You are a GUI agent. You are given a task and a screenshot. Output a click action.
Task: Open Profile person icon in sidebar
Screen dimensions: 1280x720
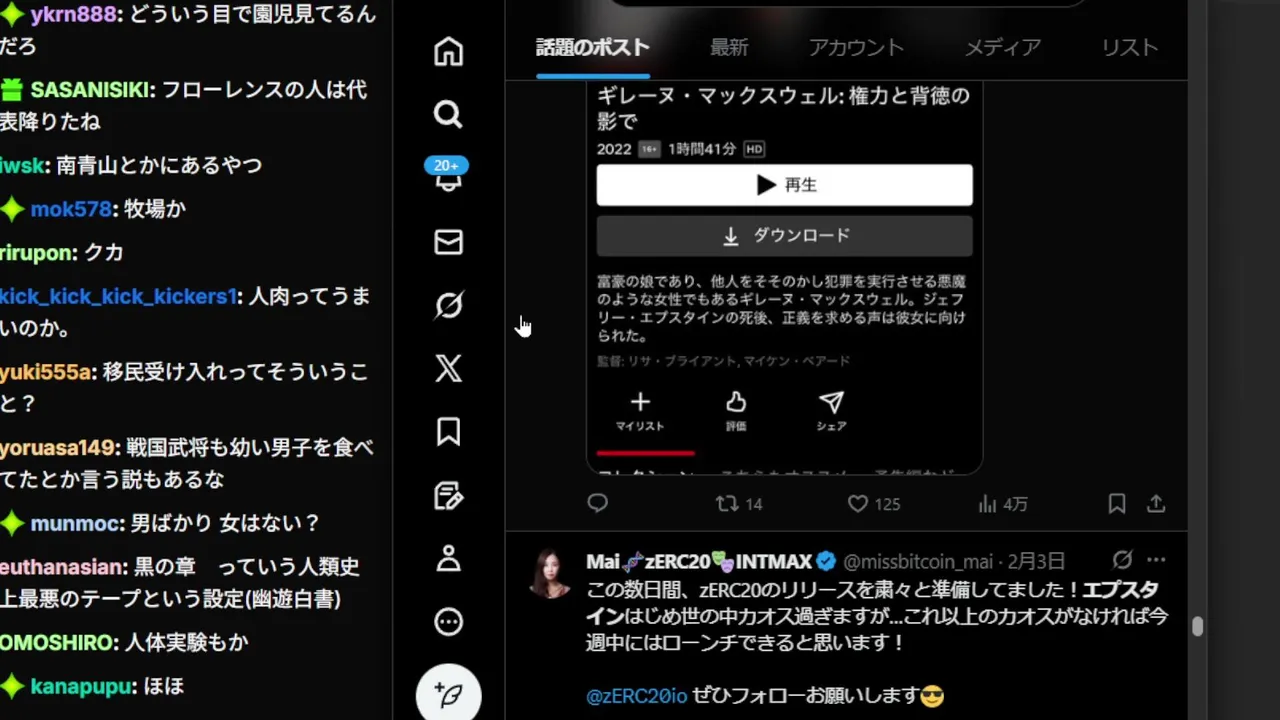tap(448, 558)
